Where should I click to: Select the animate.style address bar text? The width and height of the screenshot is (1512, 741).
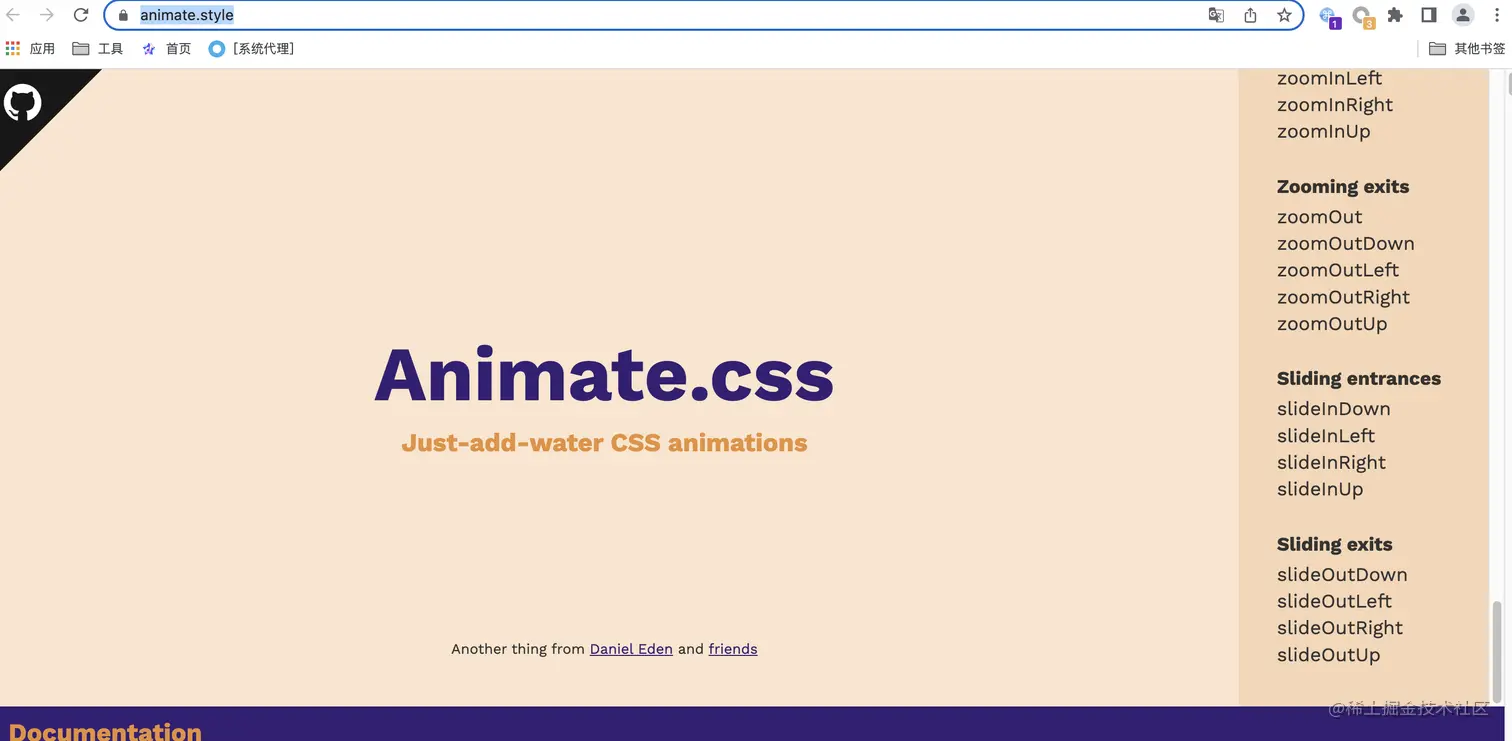(187, 15)
